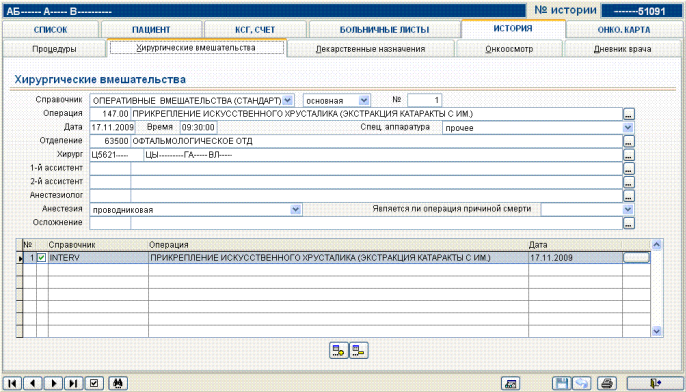Go to the previous record

(x=33, y=383)
